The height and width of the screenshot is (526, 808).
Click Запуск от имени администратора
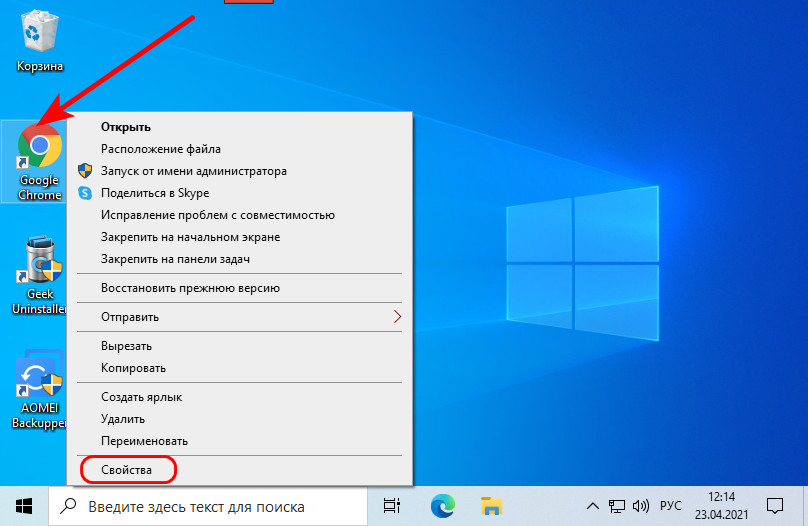pos(193,171)
